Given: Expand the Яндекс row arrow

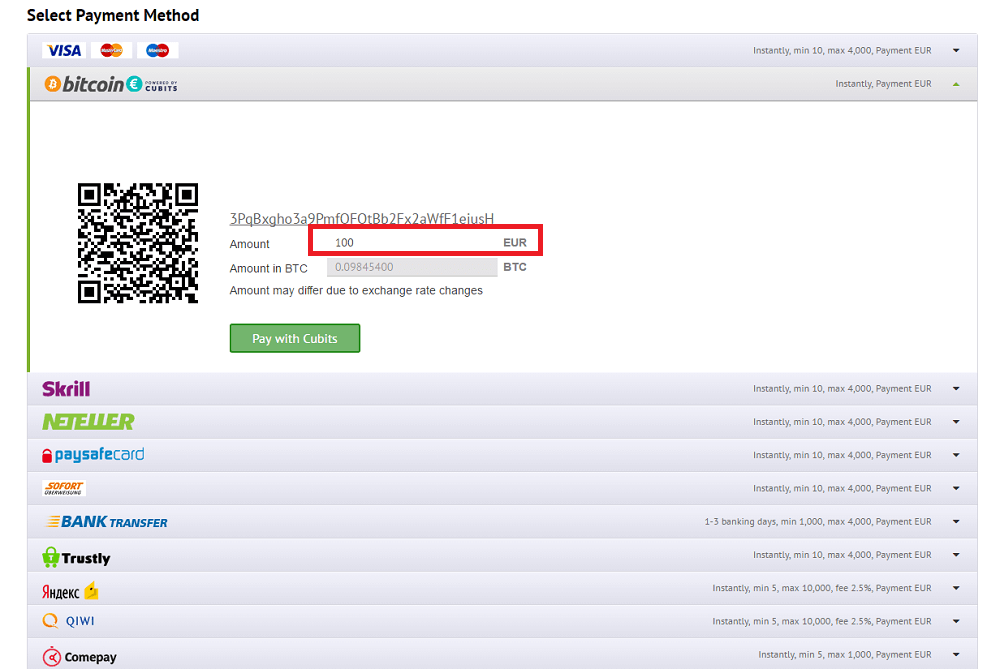Looking at the screenshot, I should 956,588.
